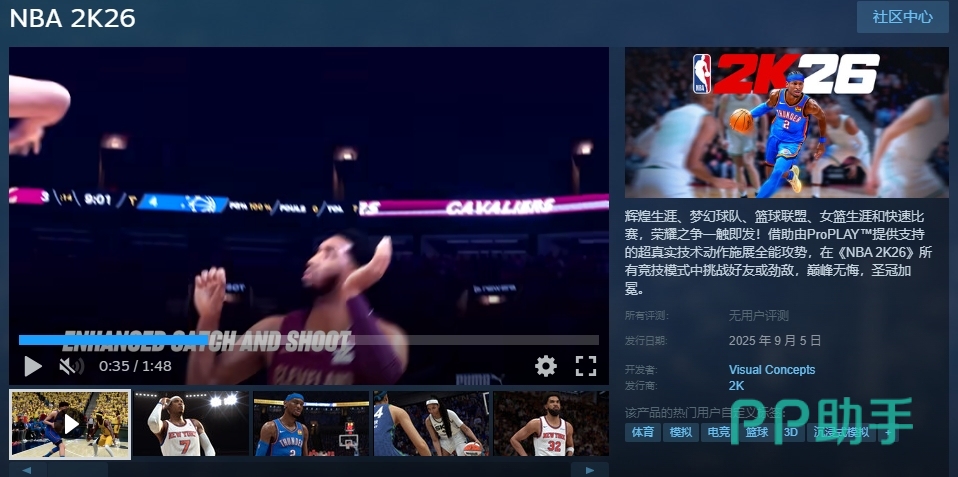
Task: Open publisher 2K link
Action: pyautogui.click(x=736, y=385)
